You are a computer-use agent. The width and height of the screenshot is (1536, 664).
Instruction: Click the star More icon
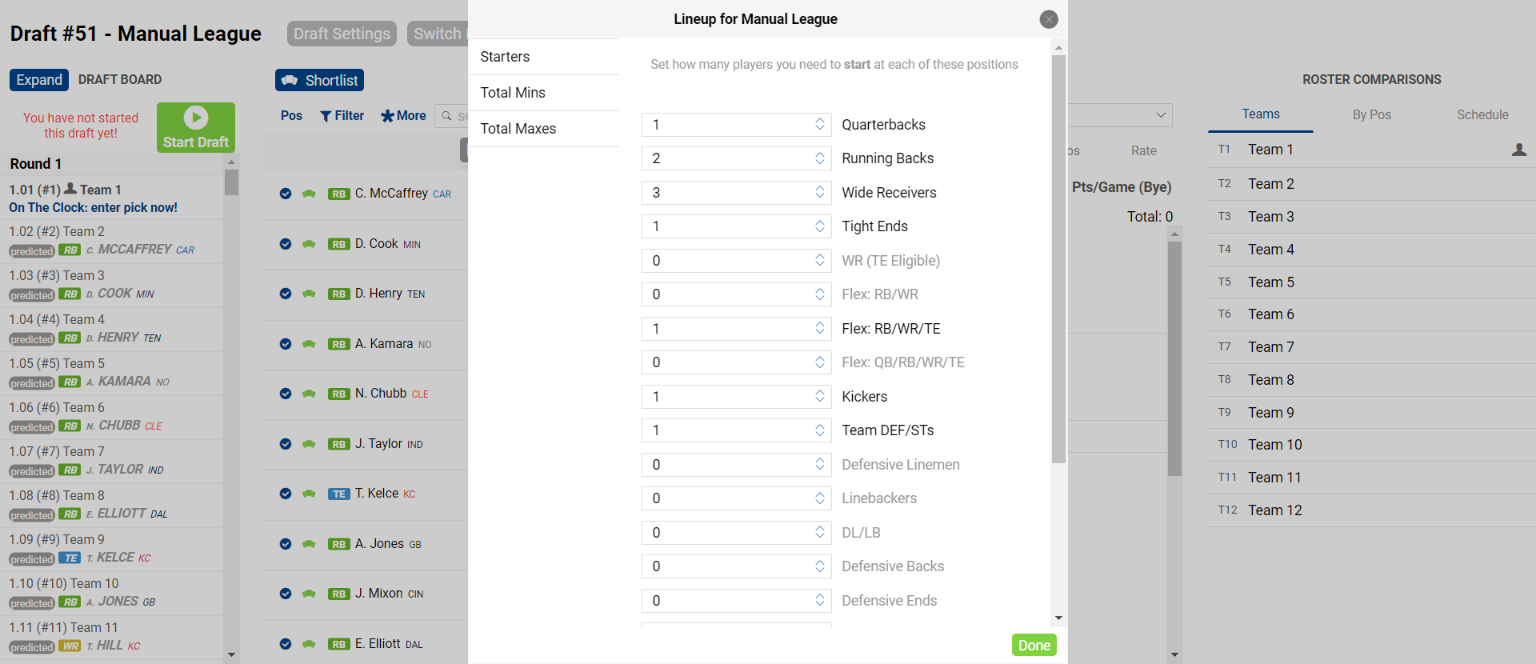click(387, 116)
